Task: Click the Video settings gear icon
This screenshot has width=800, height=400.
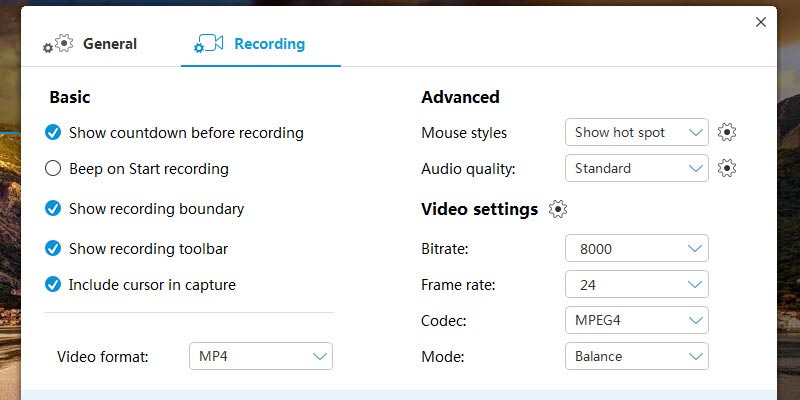Action: (559, 209)
